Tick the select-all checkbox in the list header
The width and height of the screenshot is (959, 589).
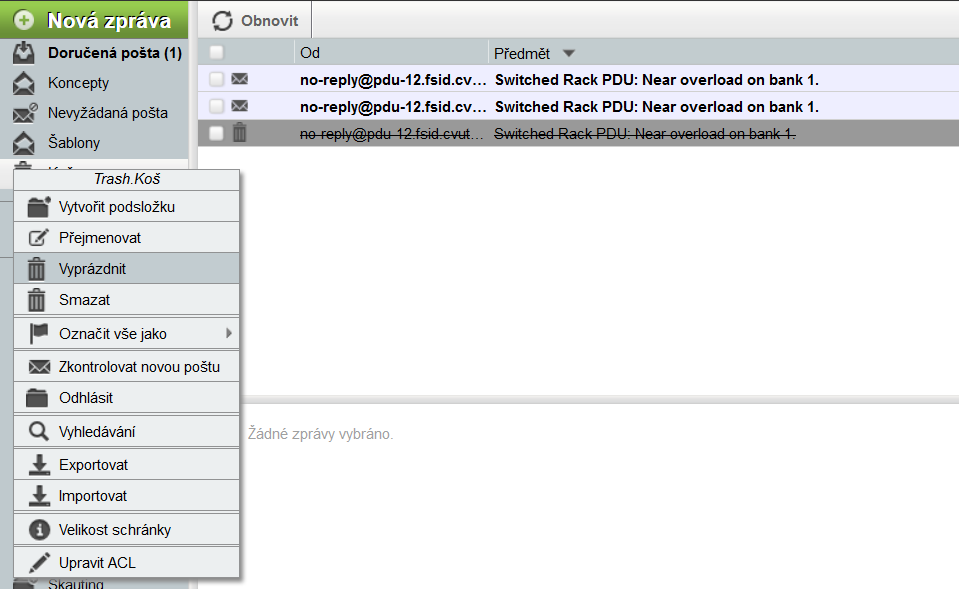pos(217,53)
